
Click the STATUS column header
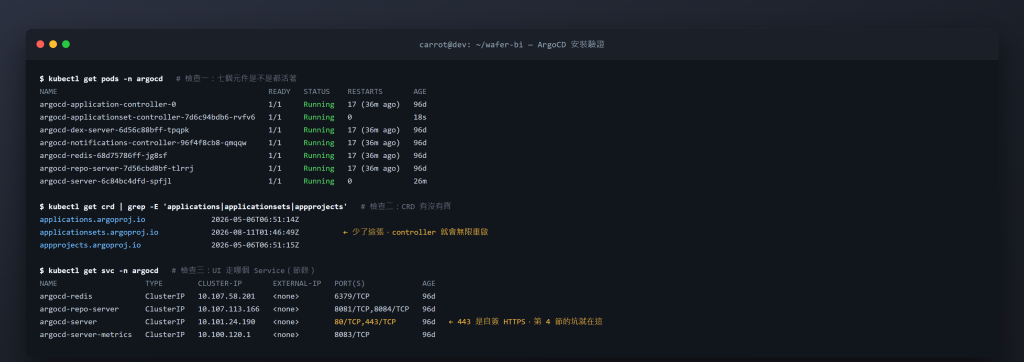click(x=317, y=91)
